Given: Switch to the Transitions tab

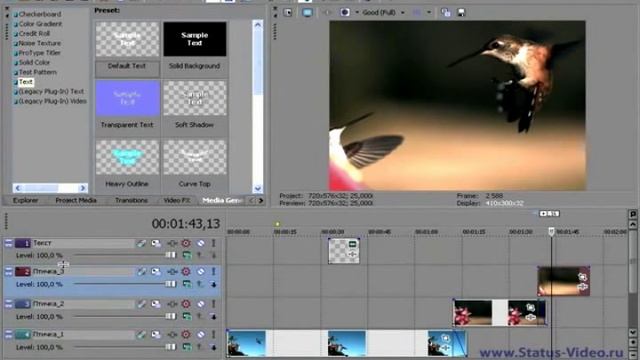Looking at the screenshot, I should click(x=131, y=200).
